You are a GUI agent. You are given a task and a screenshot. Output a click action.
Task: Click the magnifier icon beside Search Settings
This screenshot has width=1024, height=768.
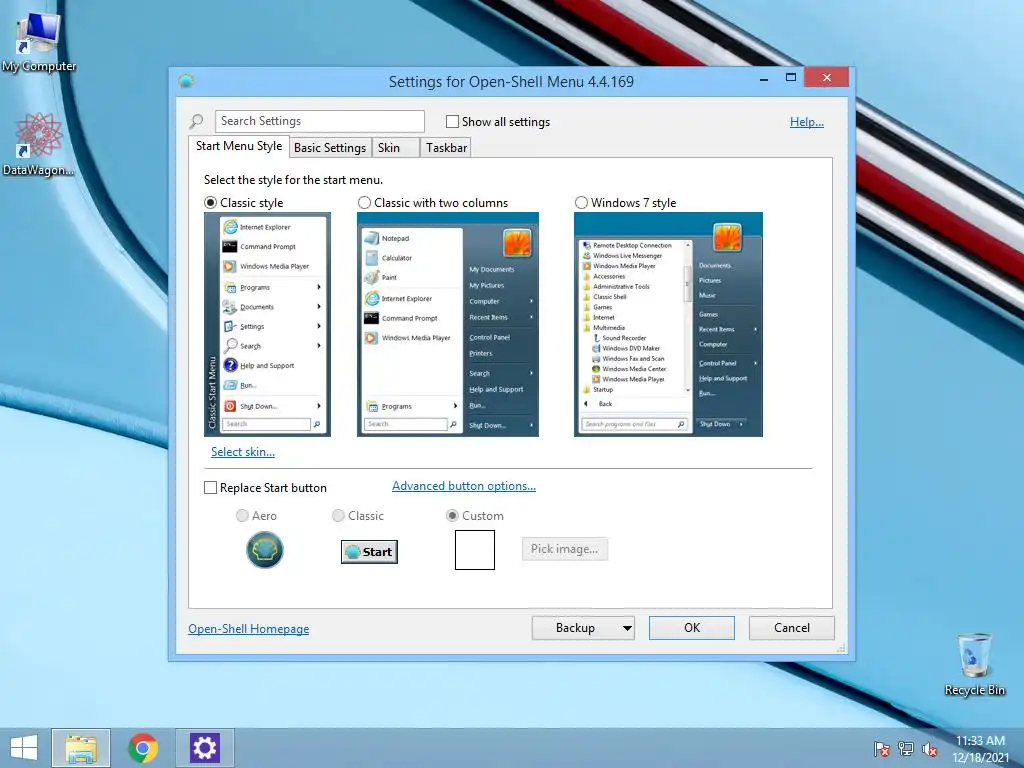196,121
